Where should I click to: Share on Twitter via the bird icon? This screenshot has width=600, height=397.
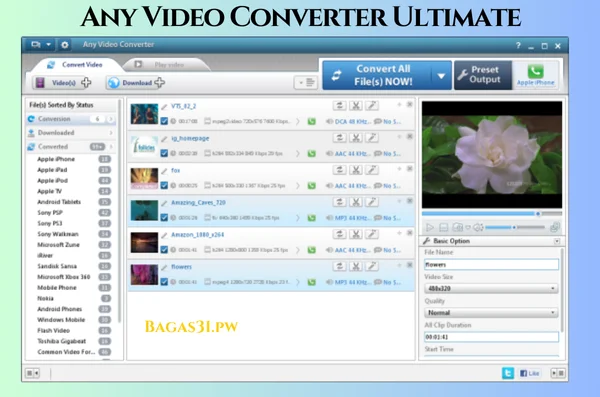(508, 373)
